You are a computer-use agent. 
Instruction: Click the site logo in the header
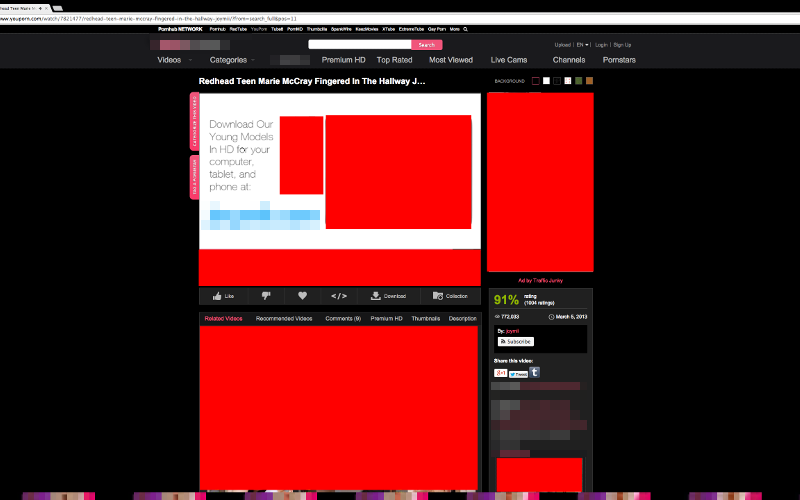pos(190,45)
